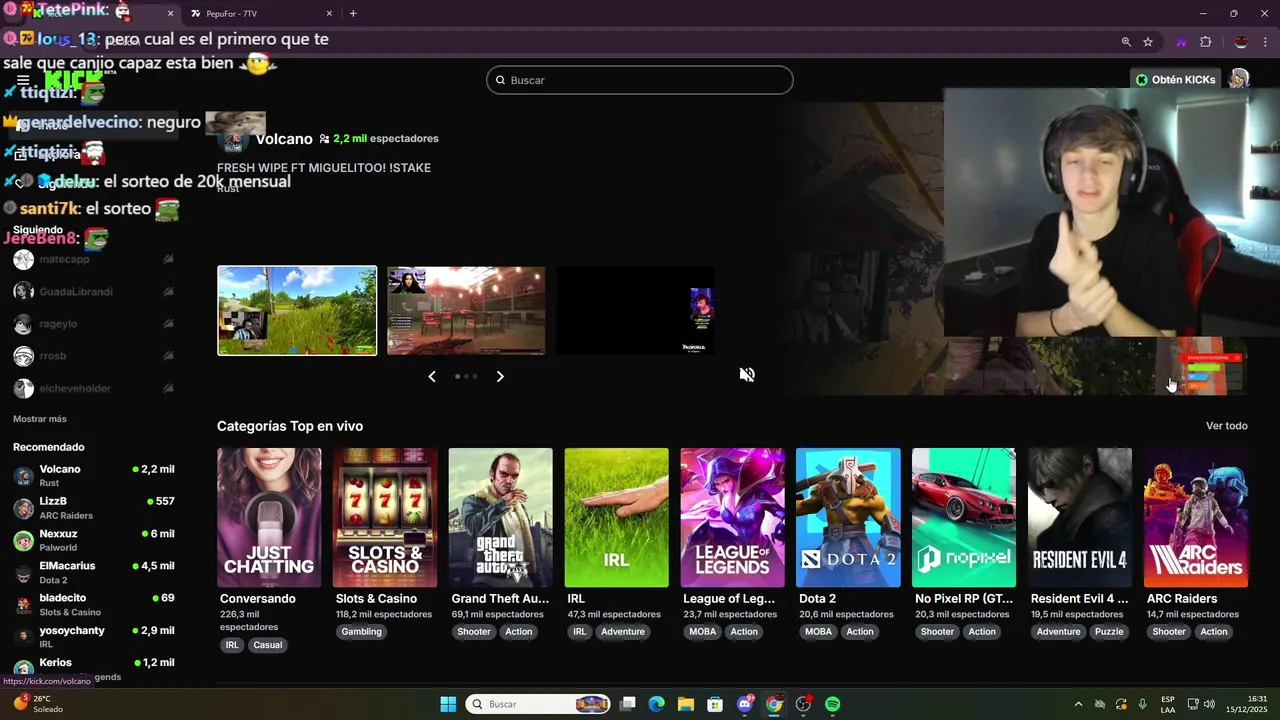Image resolution: width=1280 pixels, height=720 pixels.
Task: Focus the Buscar search field
Action: point(640,80)
